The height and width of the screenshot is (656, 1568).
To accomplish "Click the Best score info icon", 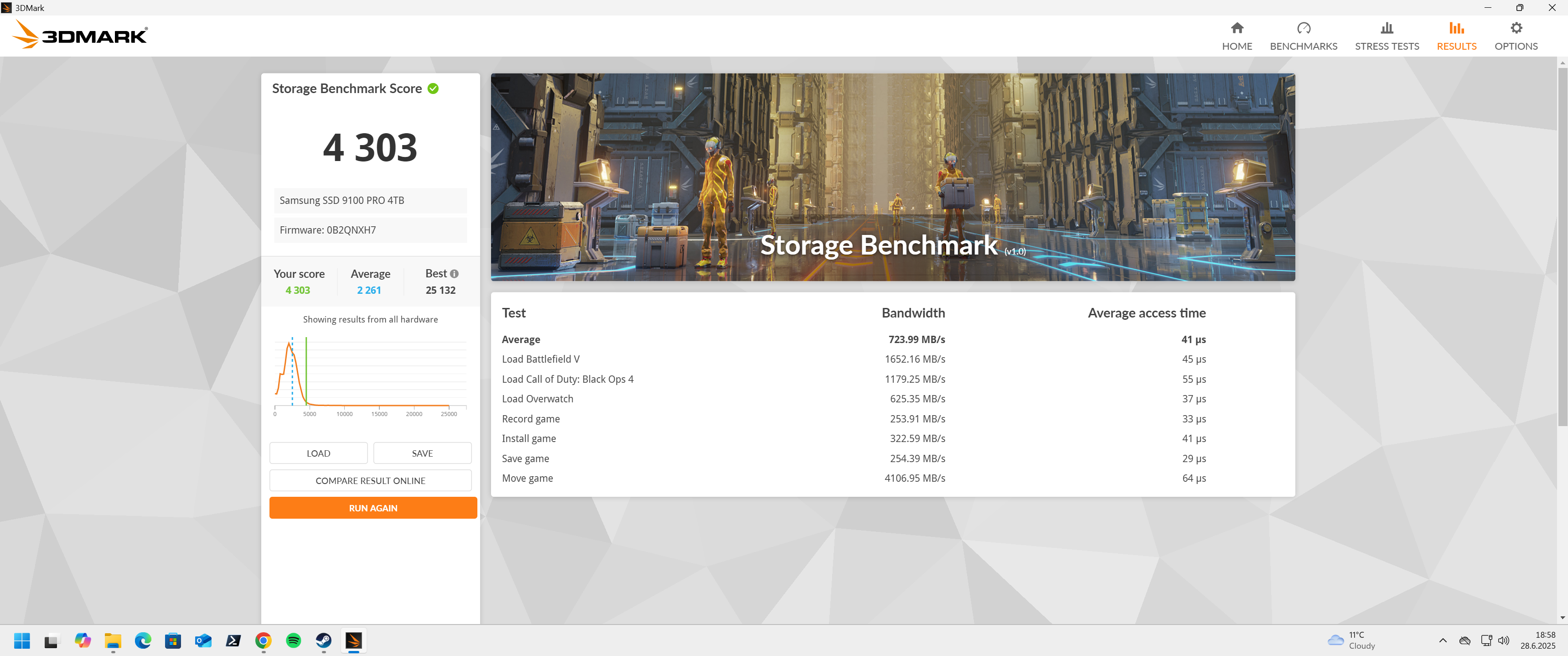I will click(x=454, y=274).
